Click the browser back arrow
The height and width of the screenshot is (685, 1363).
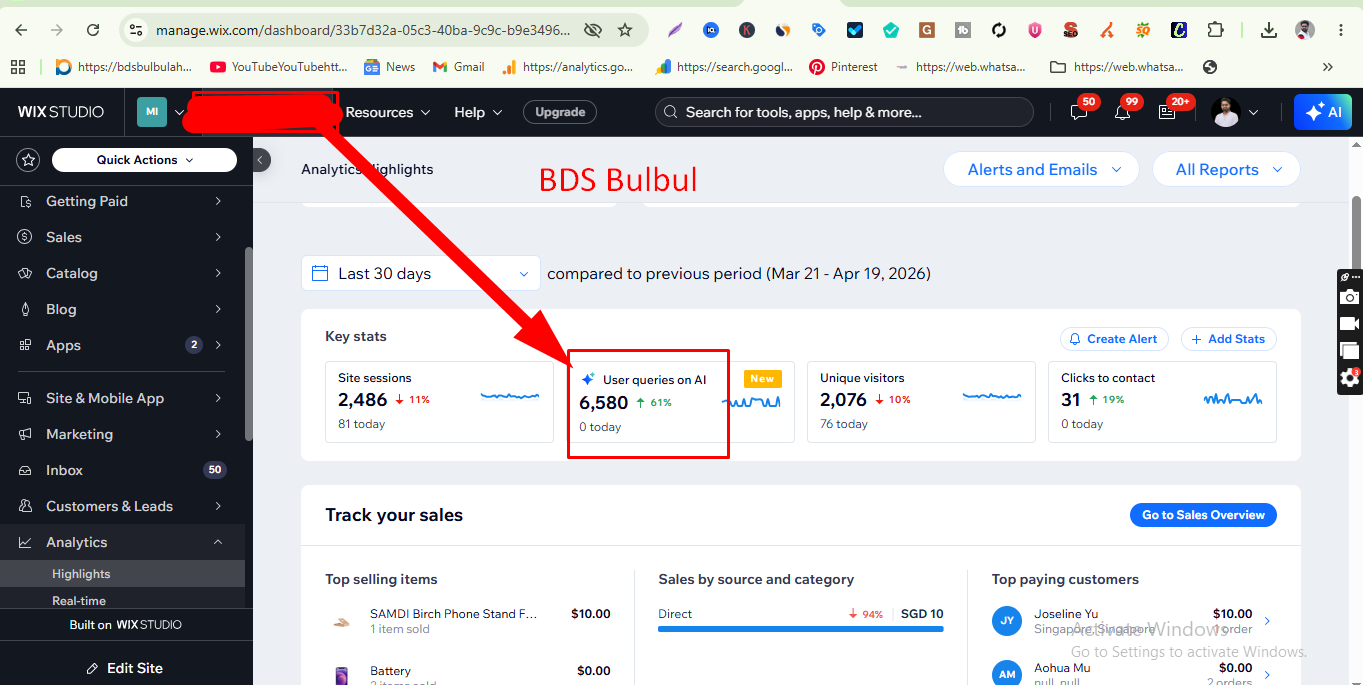(x=22, y=30)
